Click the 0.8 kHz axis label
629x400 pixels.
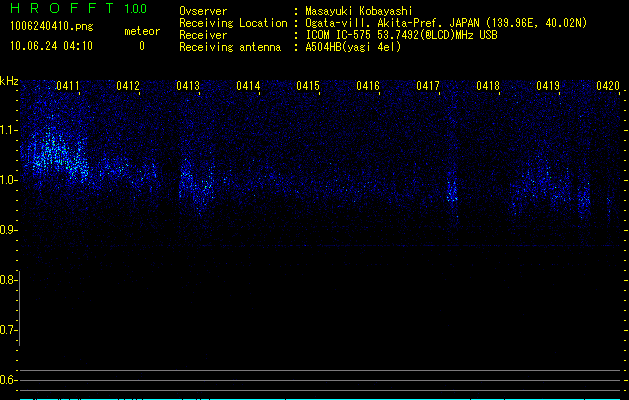pos(8,280)
